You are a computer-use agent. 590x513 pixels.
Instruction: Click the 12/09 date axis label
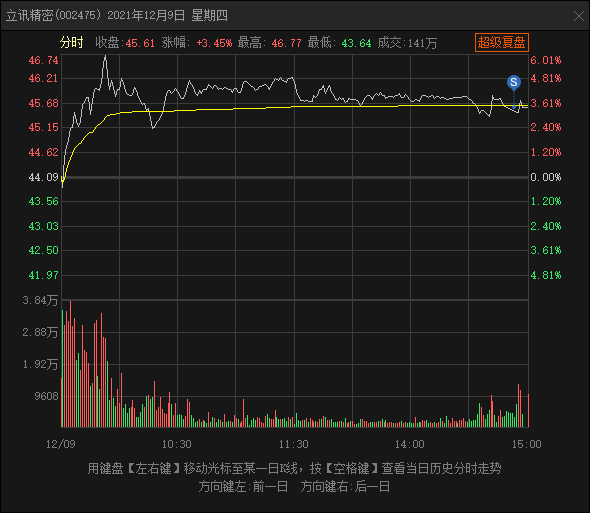[61, 444]
